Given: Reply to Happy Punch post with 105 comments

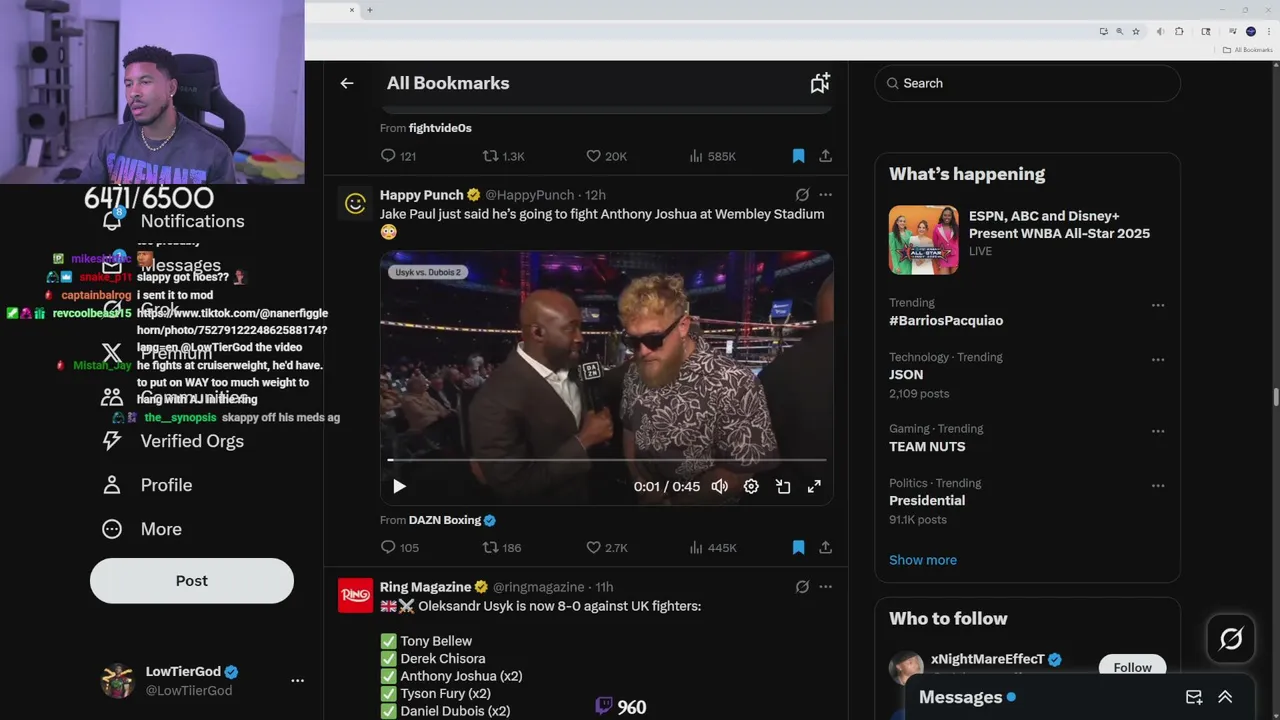Looking at the screenshot, I should (399, 547).
